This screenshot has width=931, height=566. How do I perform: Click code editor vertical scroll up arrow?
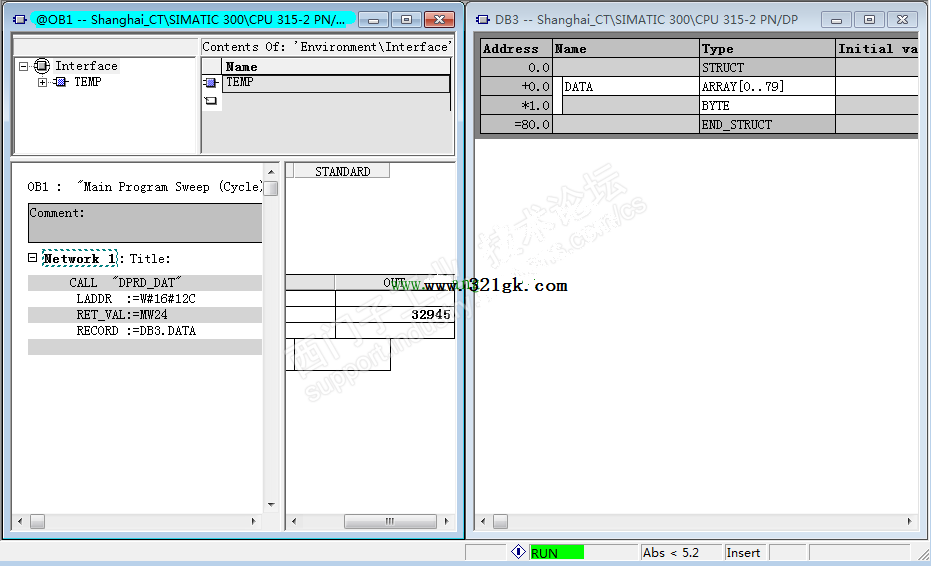271,172
